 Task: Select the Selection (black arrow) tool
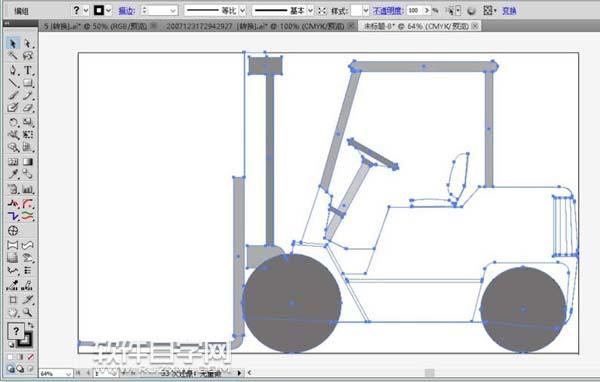pyautogui.click(x=13, y=43)
